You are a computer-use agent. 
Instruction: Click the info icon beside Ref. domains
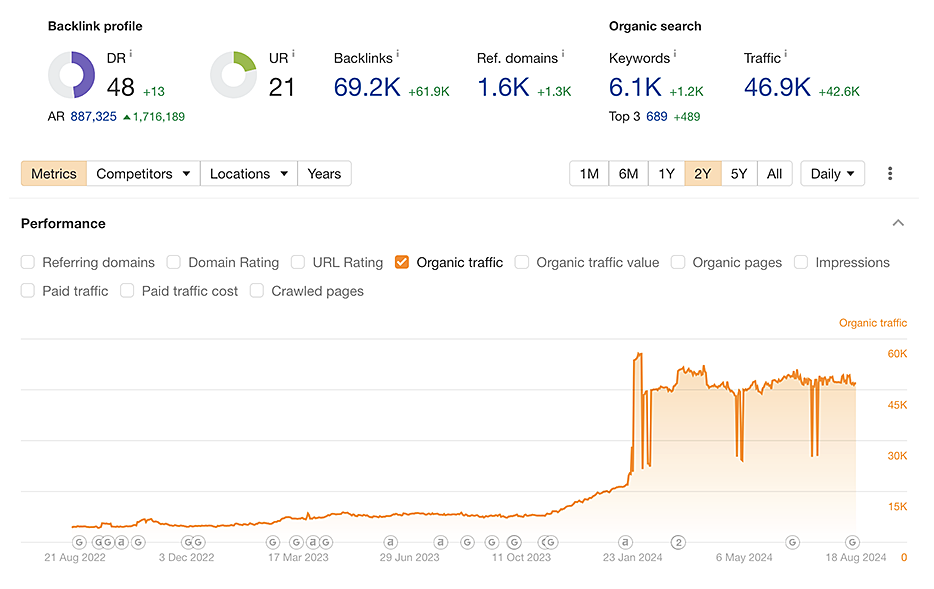pyautogui.click(x=562, y=55)
